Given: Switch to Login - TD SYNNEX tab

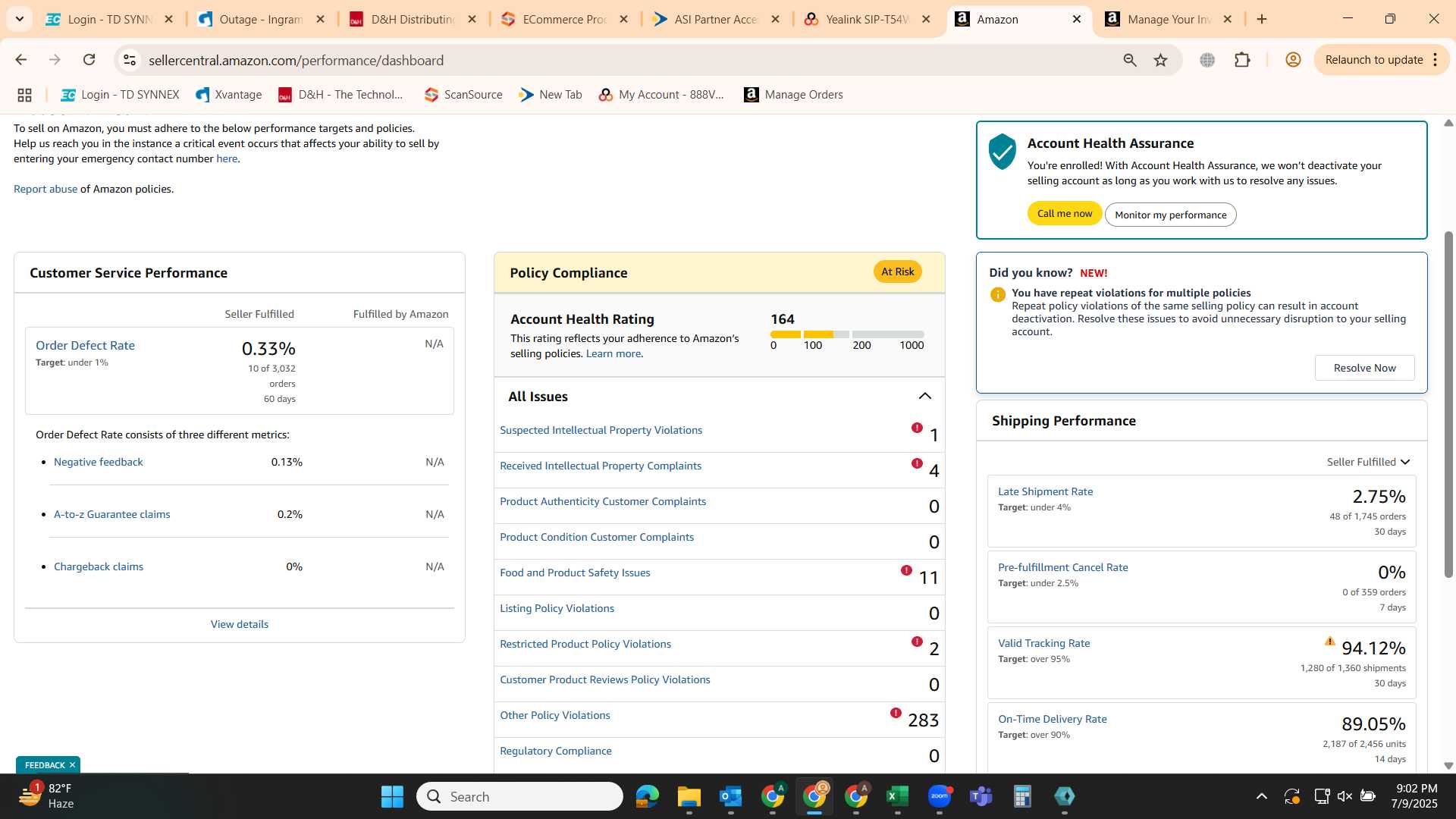Looking at the screenshot, I should click(x=110, y=19).
